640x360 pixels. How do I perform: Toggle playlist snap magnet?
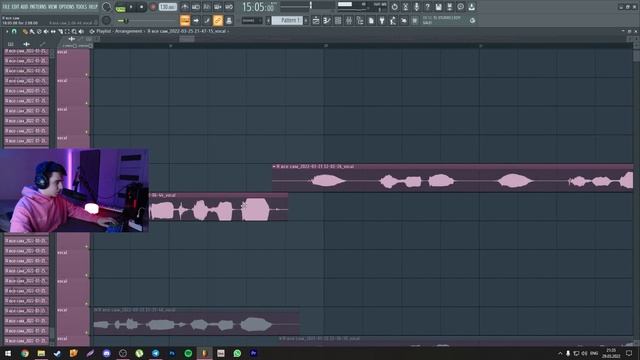coord(14,31)
